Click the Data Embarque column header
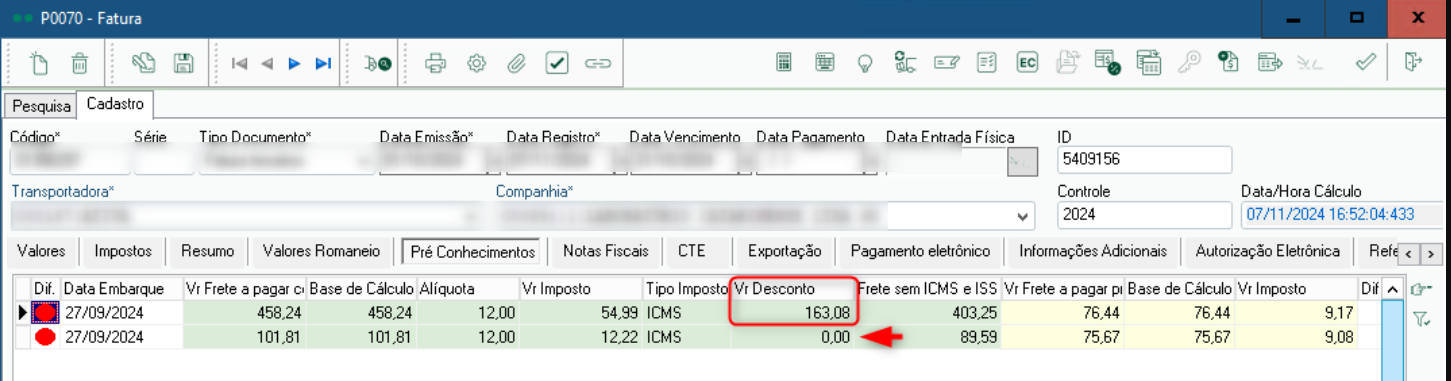This screenshot has width=1451, height=381. coord(122,289)
